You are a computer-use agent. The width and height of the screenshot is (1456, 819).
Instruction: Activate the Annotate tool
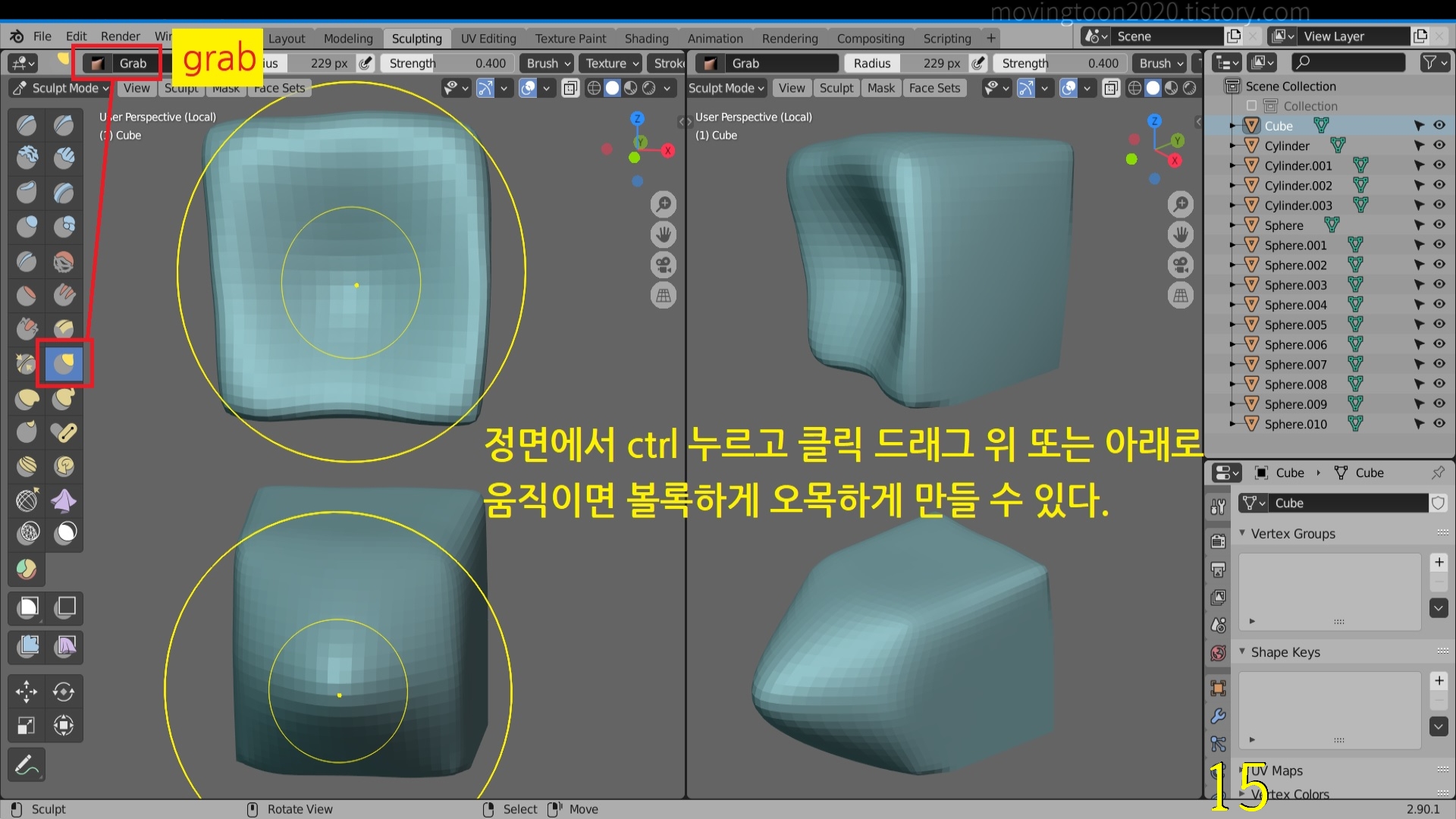(x=27, y=766)
